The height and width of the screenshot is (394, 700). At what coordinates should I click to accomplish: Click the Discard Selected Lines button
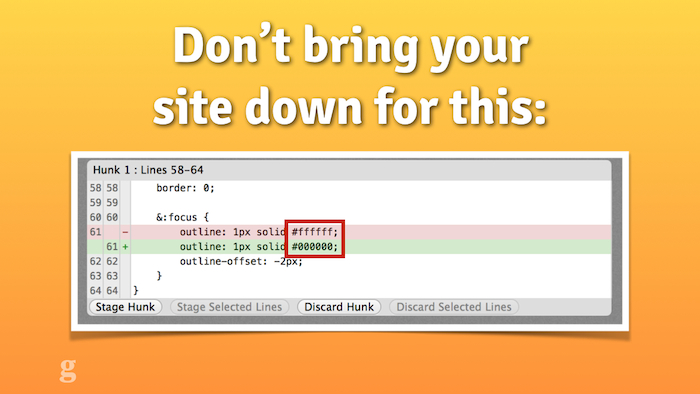pos(454,307)
